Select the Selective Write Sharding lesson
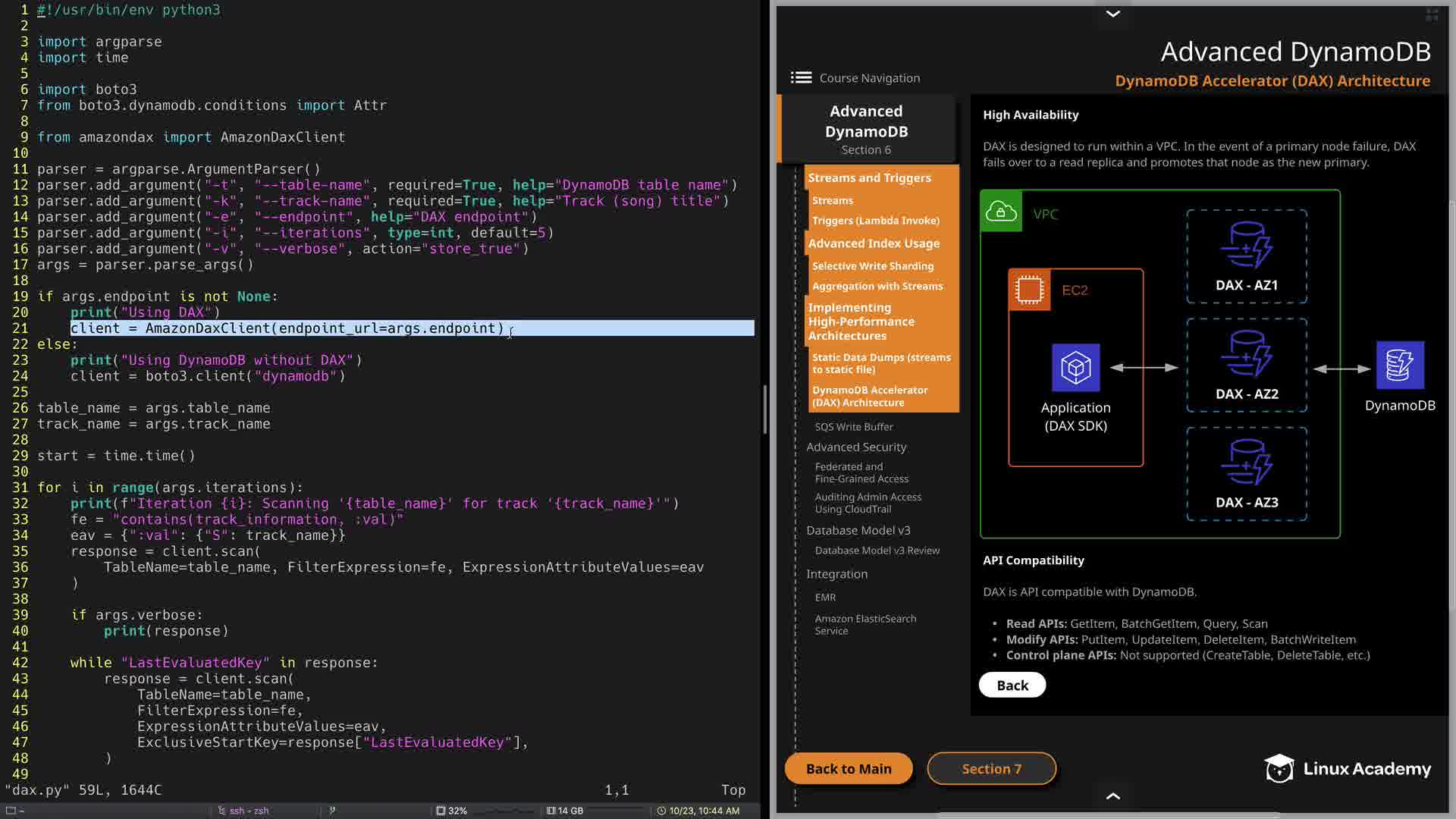Image resolution: width=1456 pixels, height=819 pixels. [873, 266]
